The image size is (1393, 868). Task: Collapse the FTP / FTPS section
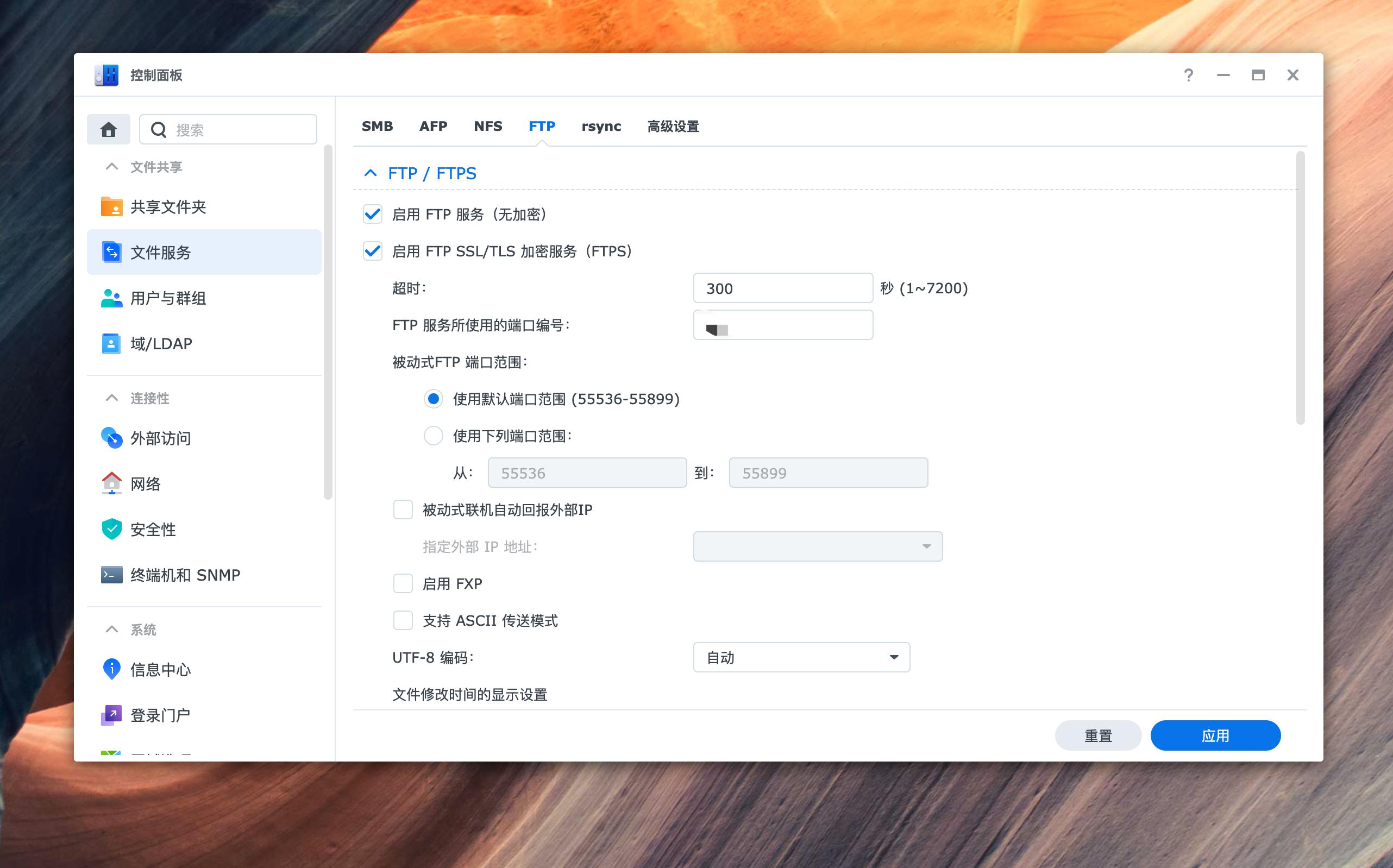[370, 173]
